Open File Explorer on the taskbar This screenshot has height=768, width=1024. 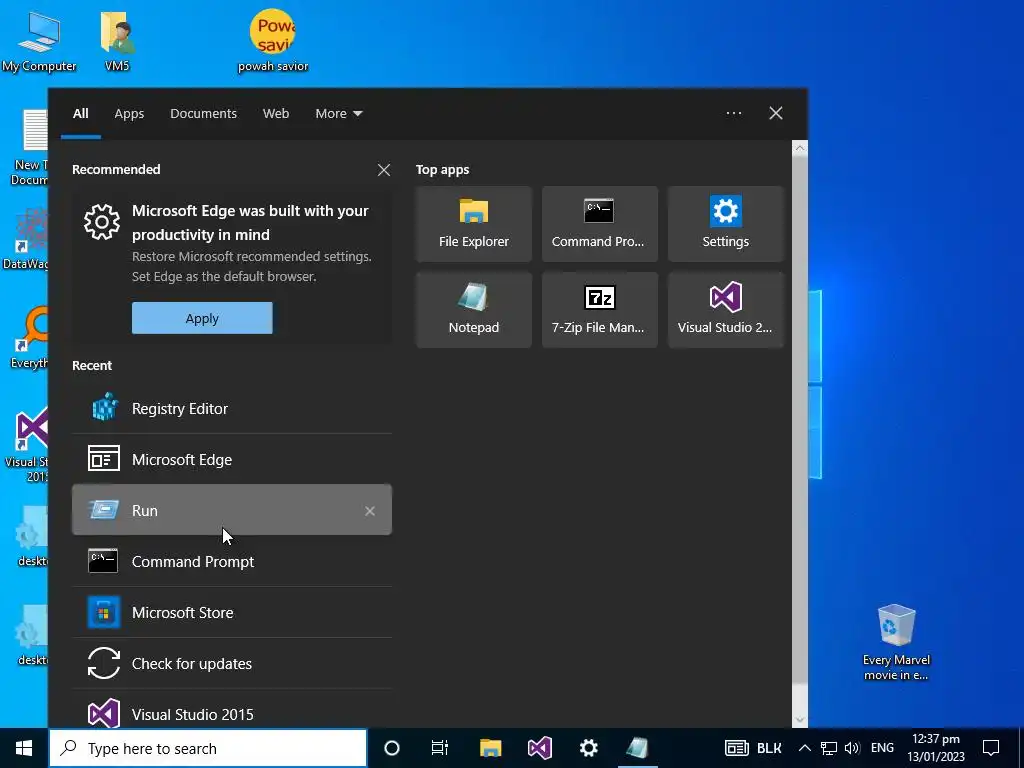tap(490, 748)
